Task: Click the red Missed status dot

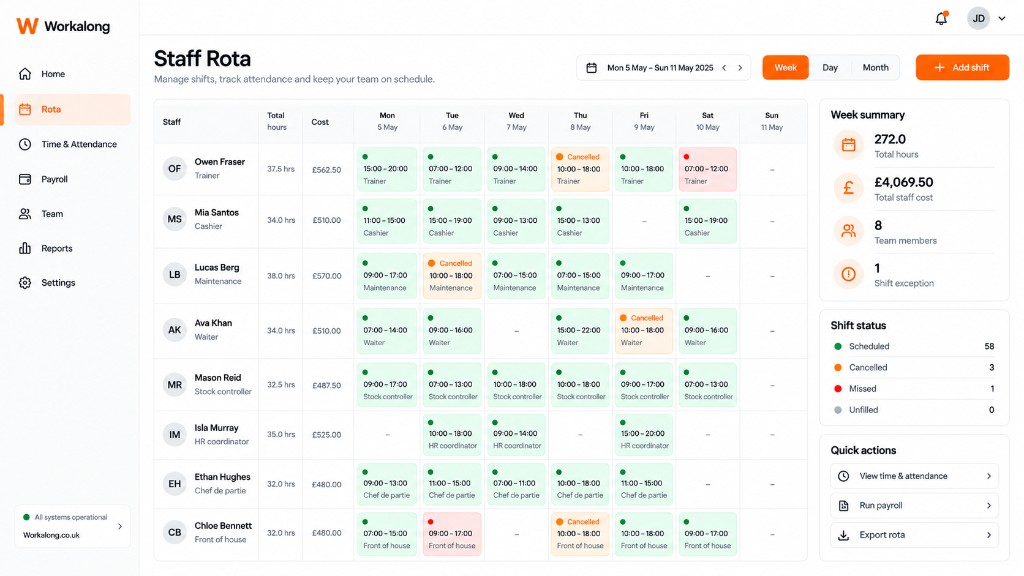Action: [x=838, y=389]
